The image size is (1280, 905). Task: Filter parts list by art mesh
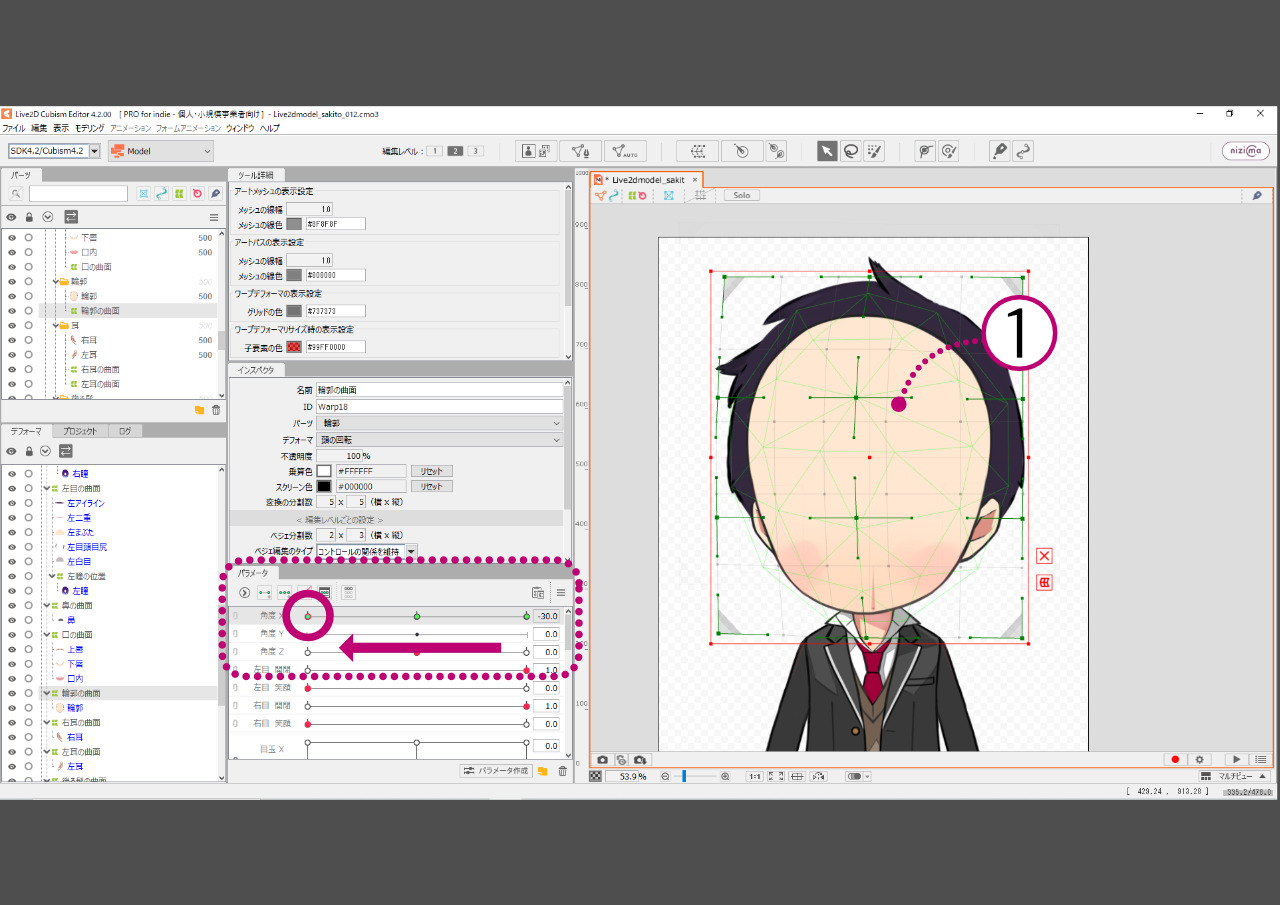[x=144, y=193]
